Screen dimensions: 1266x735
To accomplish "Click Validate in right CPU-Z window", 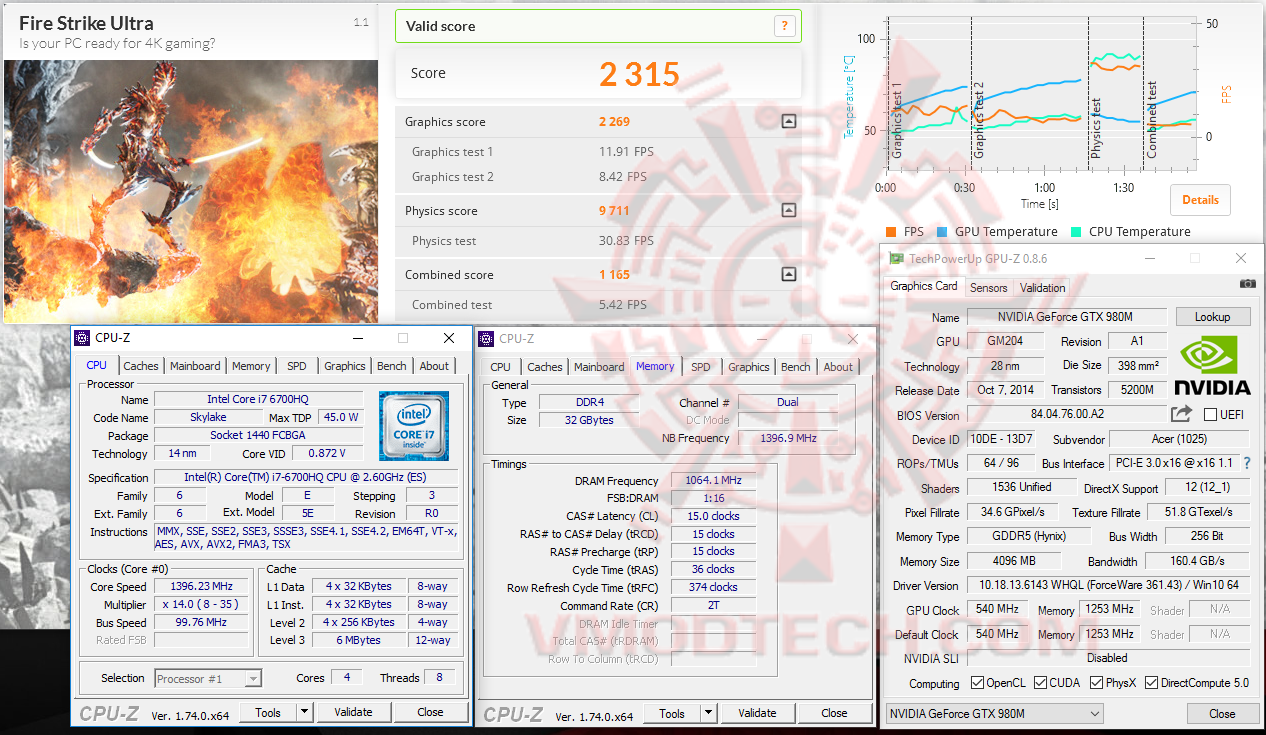I will pyautogui.click(x=757, y=713).
